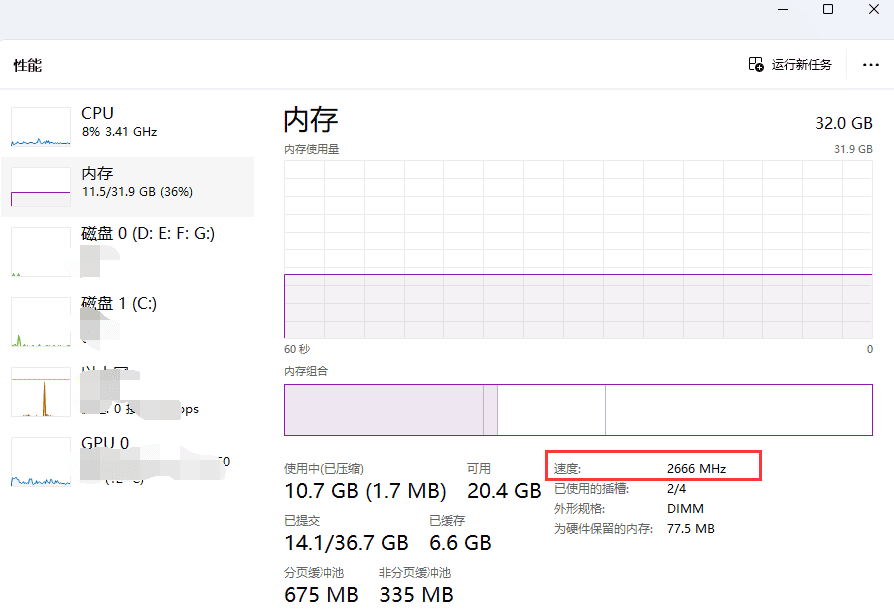Click the 速度 2666 MHz value
The width and height of the screenshot is (894, 611).
tap(696, 468)
